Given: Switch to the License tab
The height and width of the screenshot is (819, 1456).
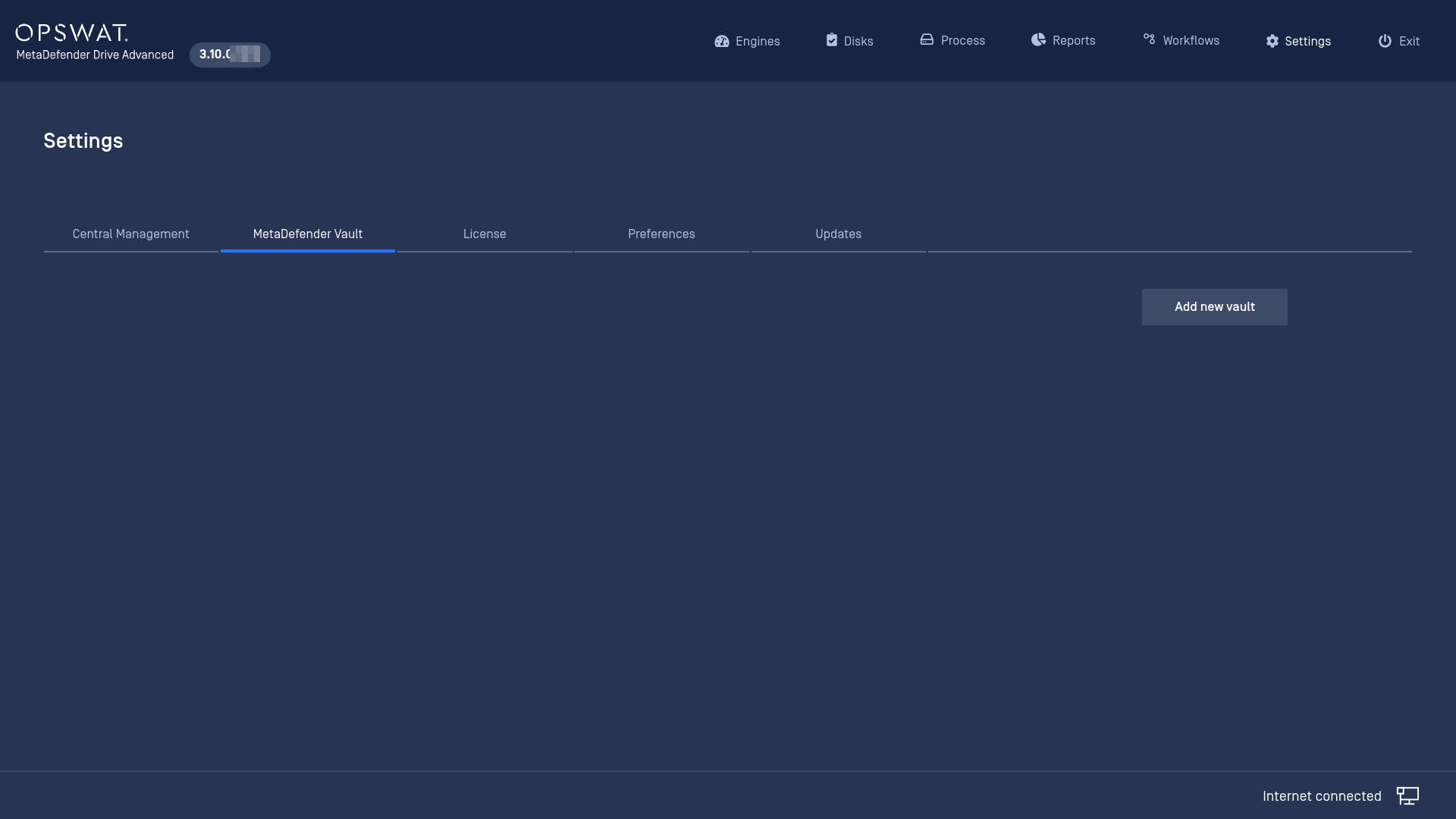Looking at the screenshot, I should (485, 234).
